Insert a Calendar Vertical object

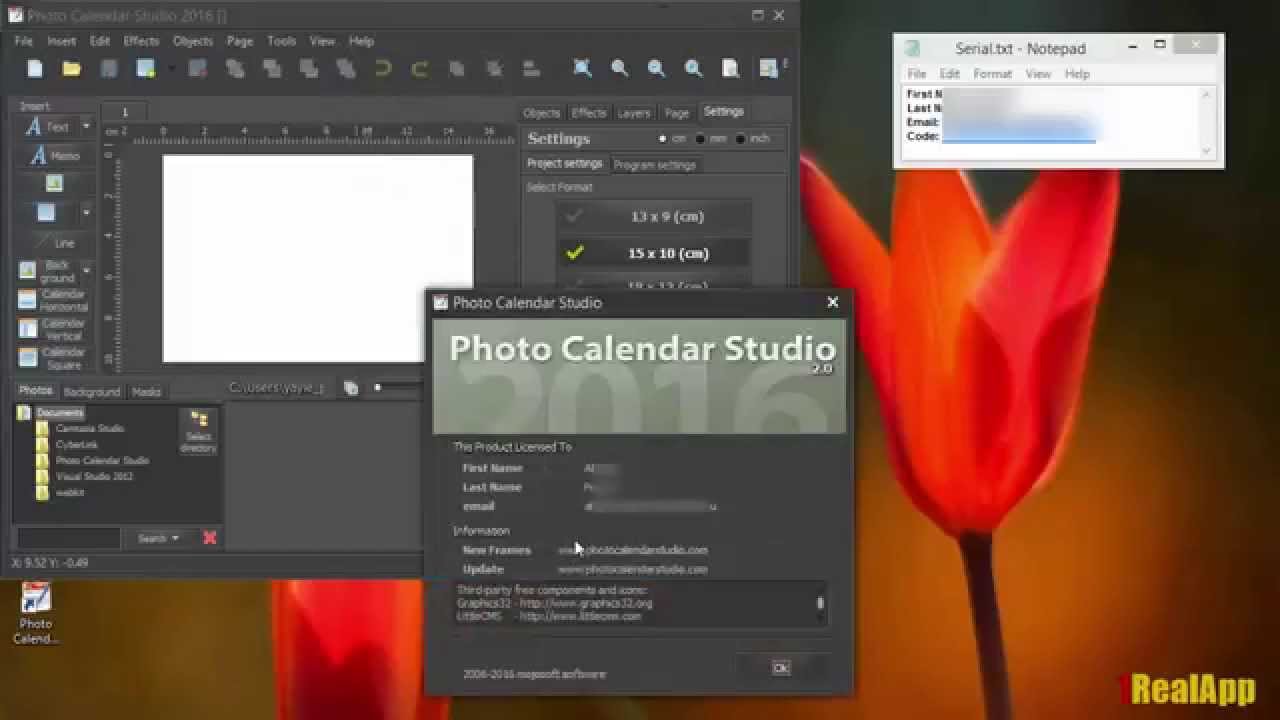coord(54,329)
